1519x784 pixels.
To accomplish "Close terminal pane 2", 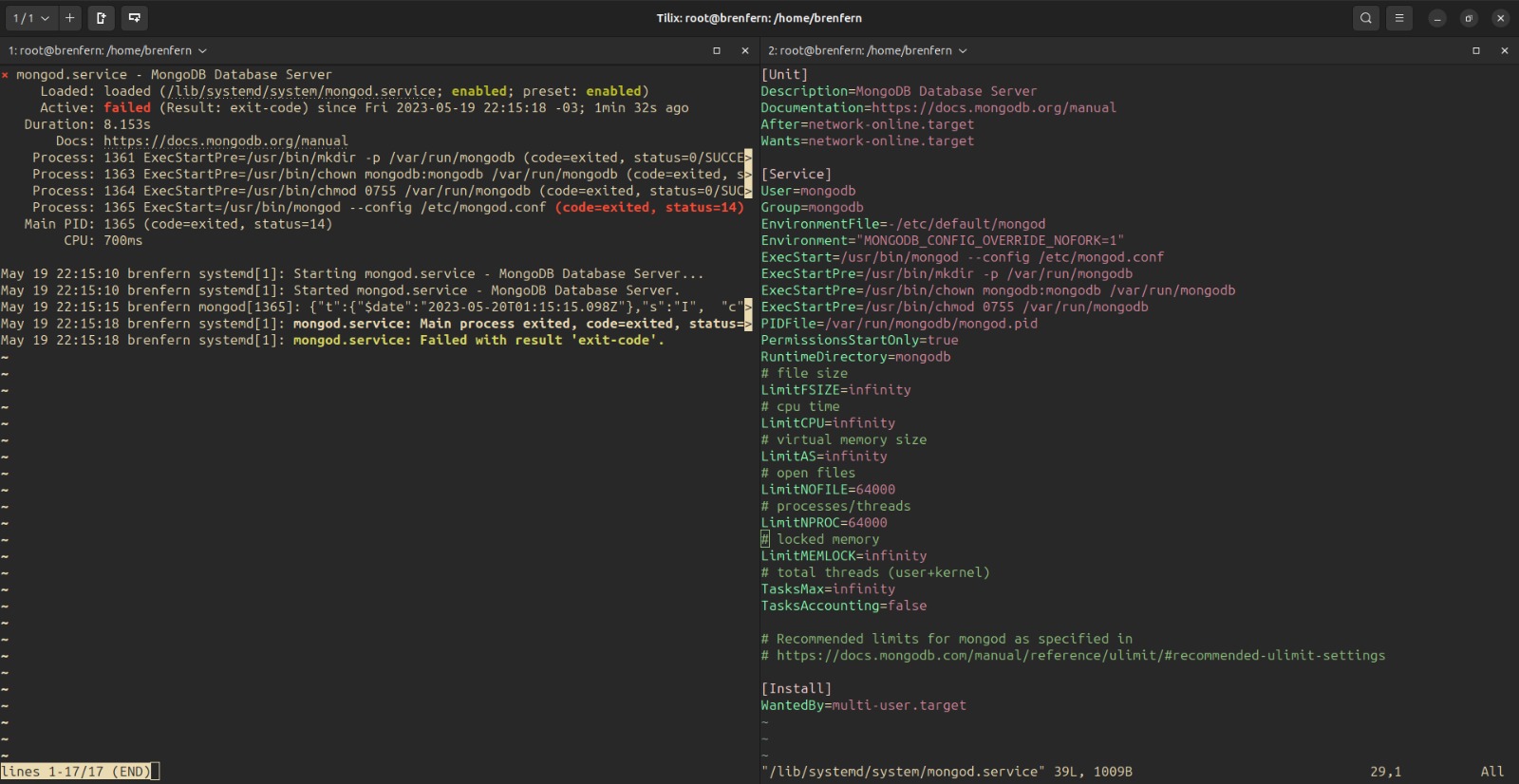I will coord(1504,50).
